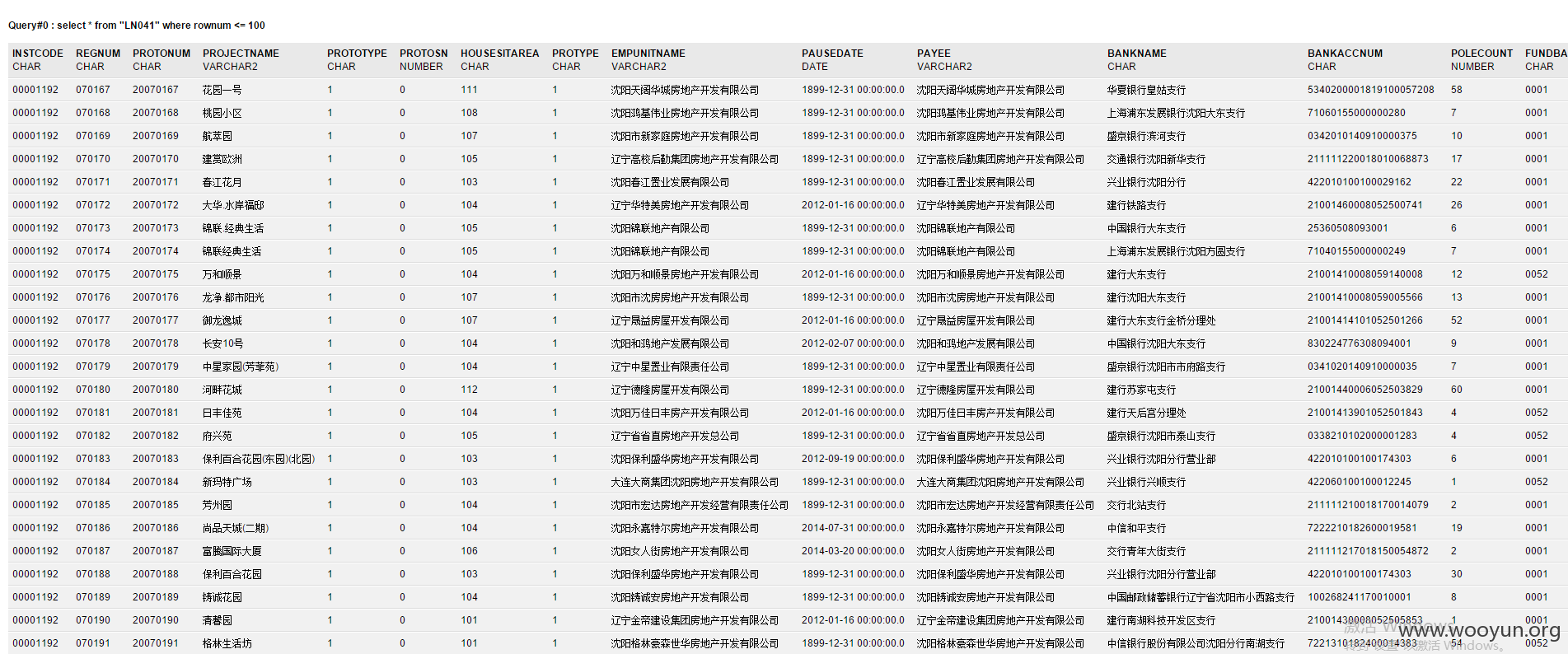Click project name 富腾国际大厦
1568x654 pixels.
pyautogui.click(x=232, y=551)
